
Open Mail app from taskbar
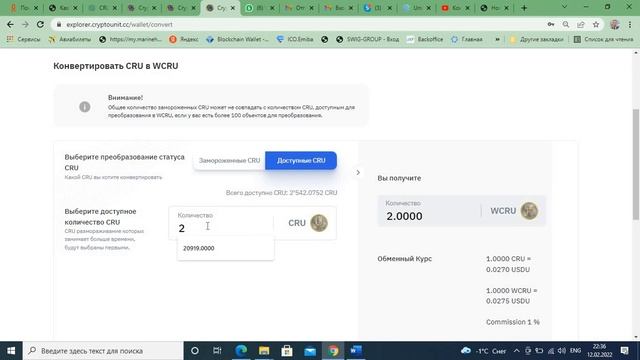[x=310, y=351]
